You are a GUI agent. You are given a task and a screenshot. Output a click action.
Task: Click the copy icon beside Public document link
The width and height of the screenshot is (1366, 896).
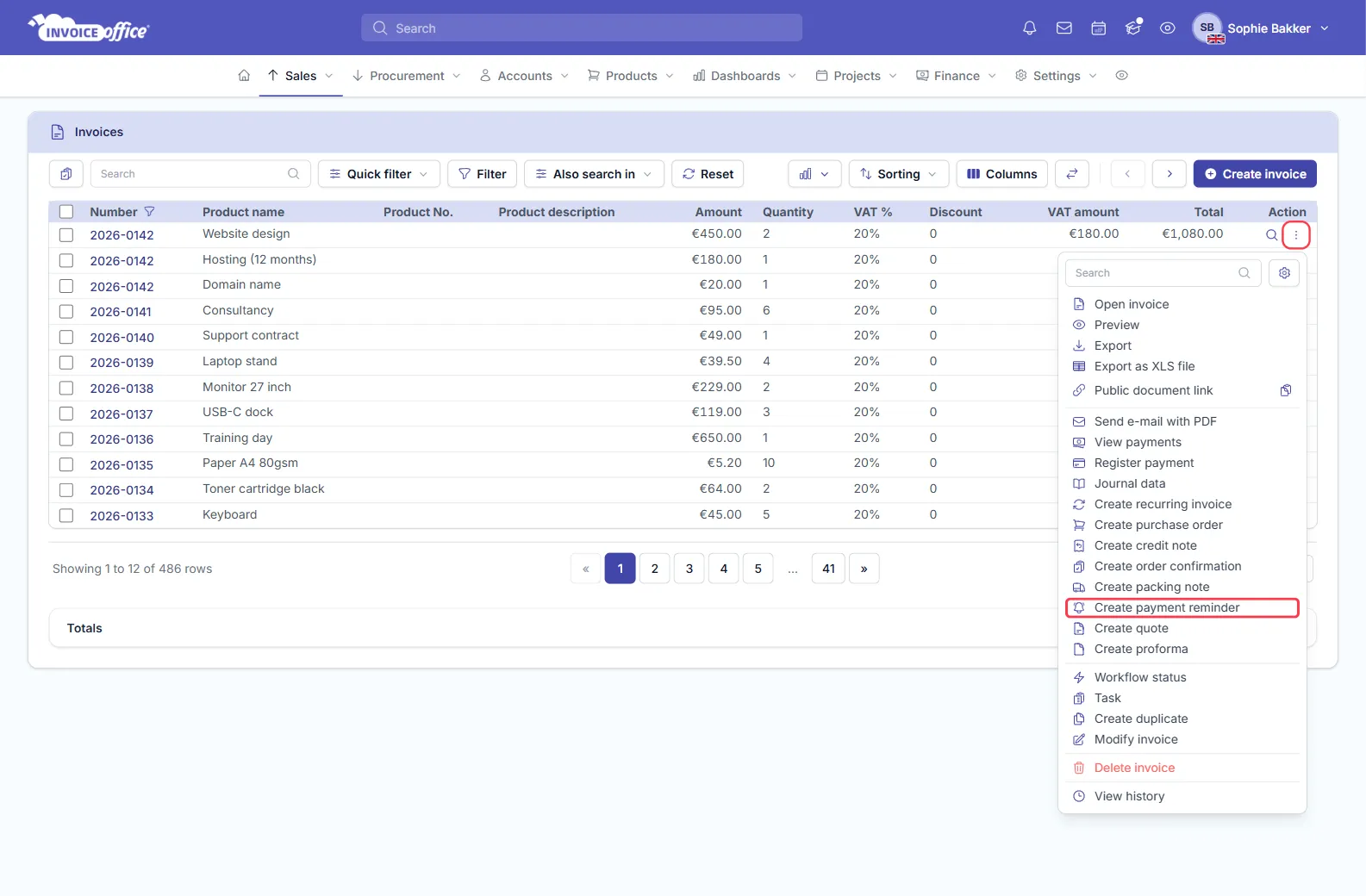[1286, 390]
